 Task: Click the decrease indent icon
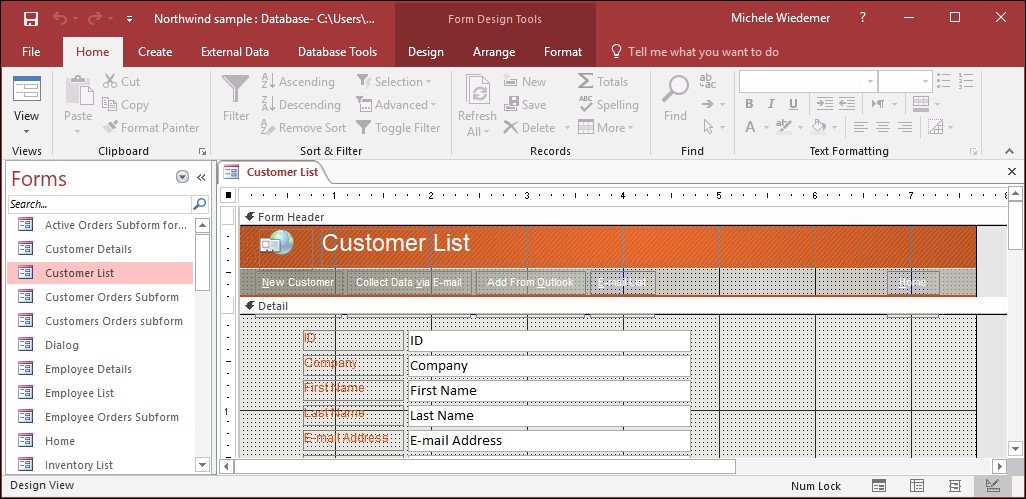pos(847,104)
